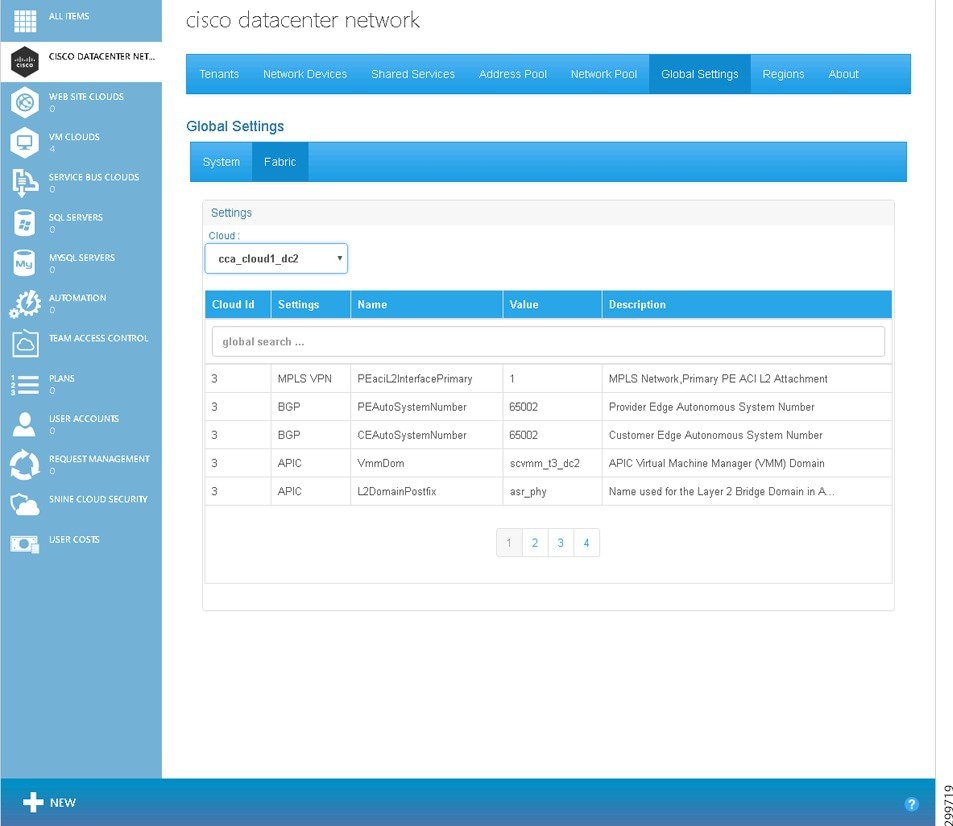Screen dimensions: 953x826
Task: Open the User Accounts person icon
Action: pyautogui.click(x=25, y=424)
